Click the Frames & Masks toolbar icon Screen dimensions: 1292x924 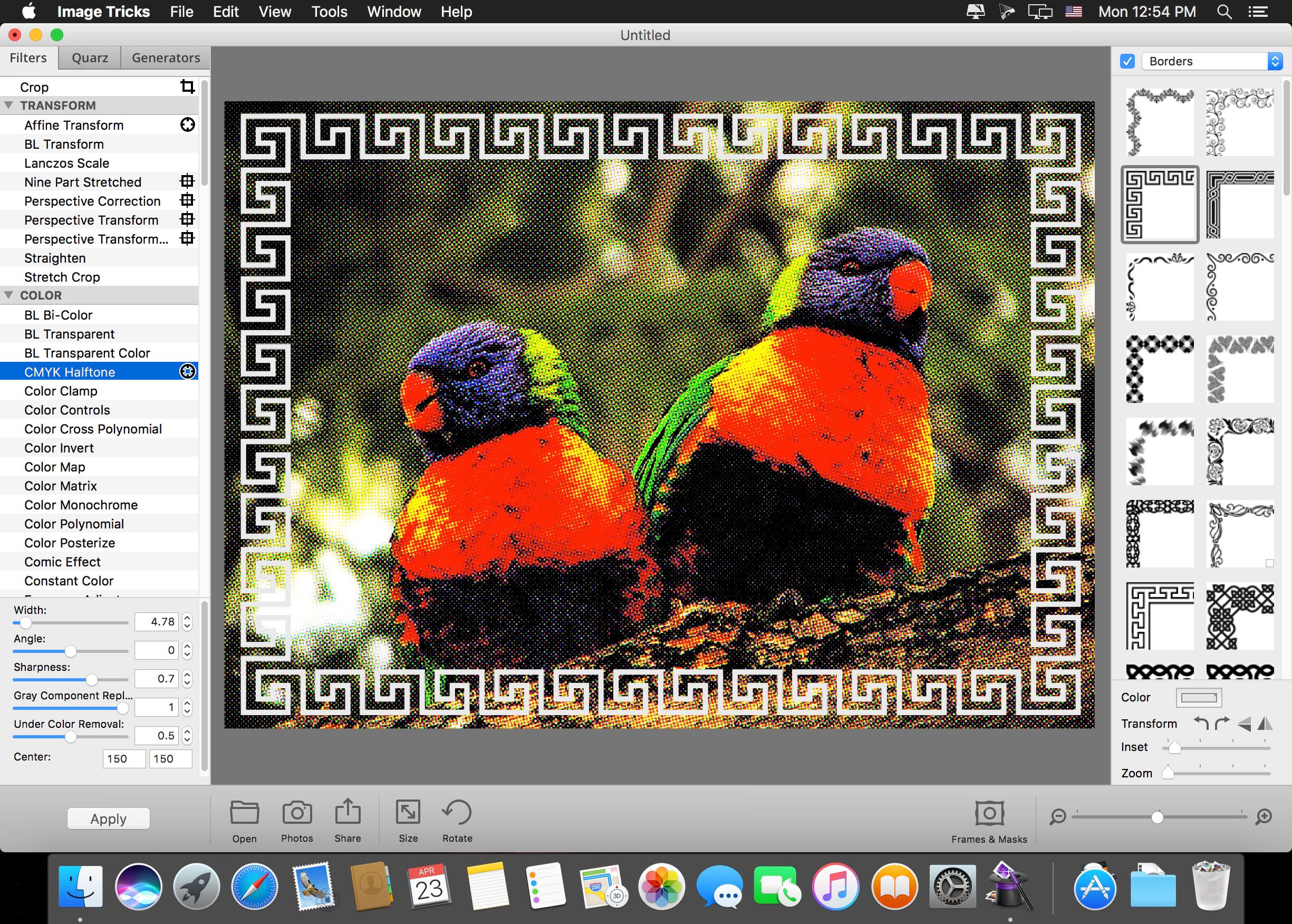pos(989,814)
